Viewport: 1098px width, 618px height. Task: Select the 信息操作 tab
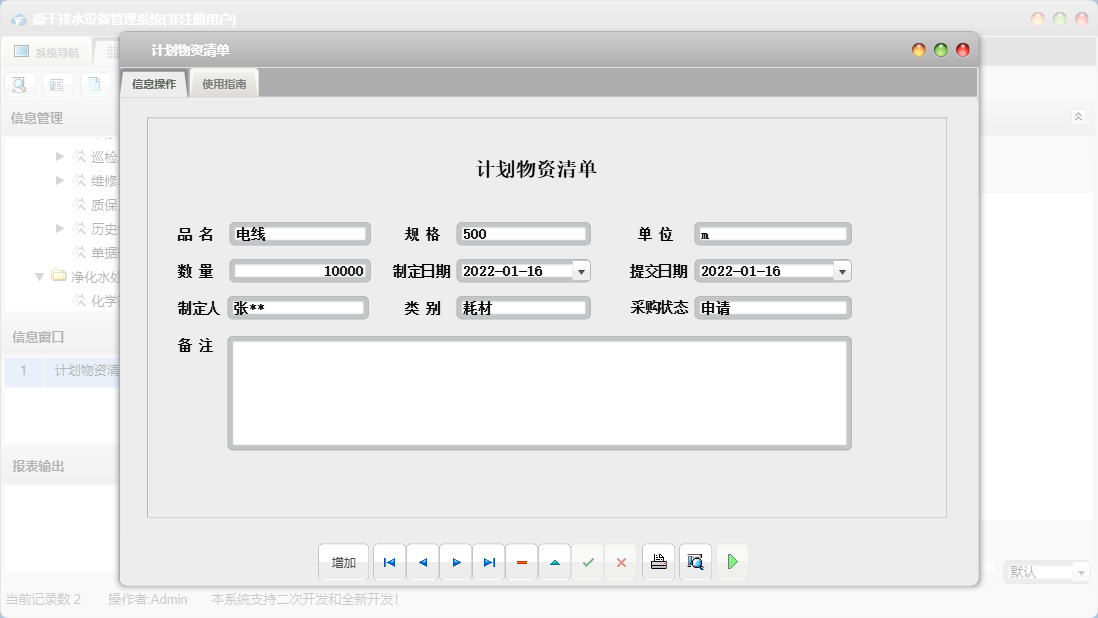click(154, 85)
